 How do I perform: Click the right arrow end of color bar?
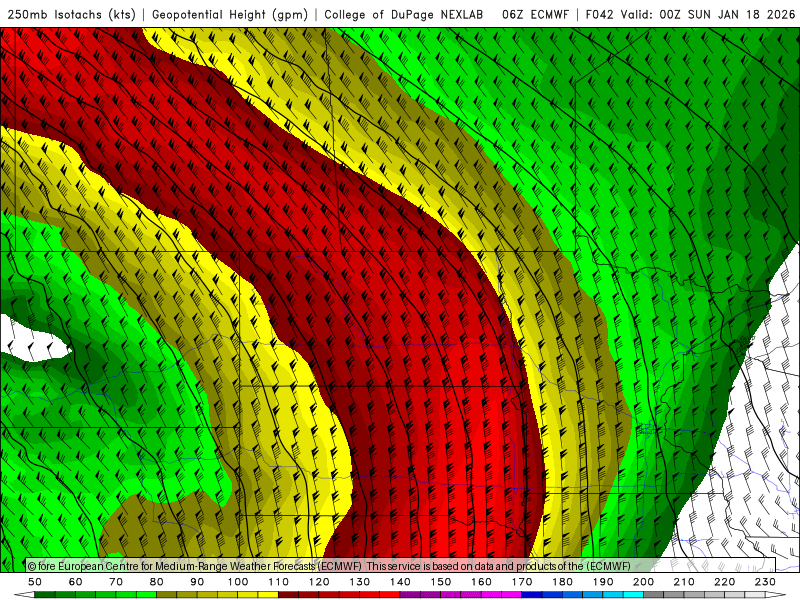coord(776,595)
